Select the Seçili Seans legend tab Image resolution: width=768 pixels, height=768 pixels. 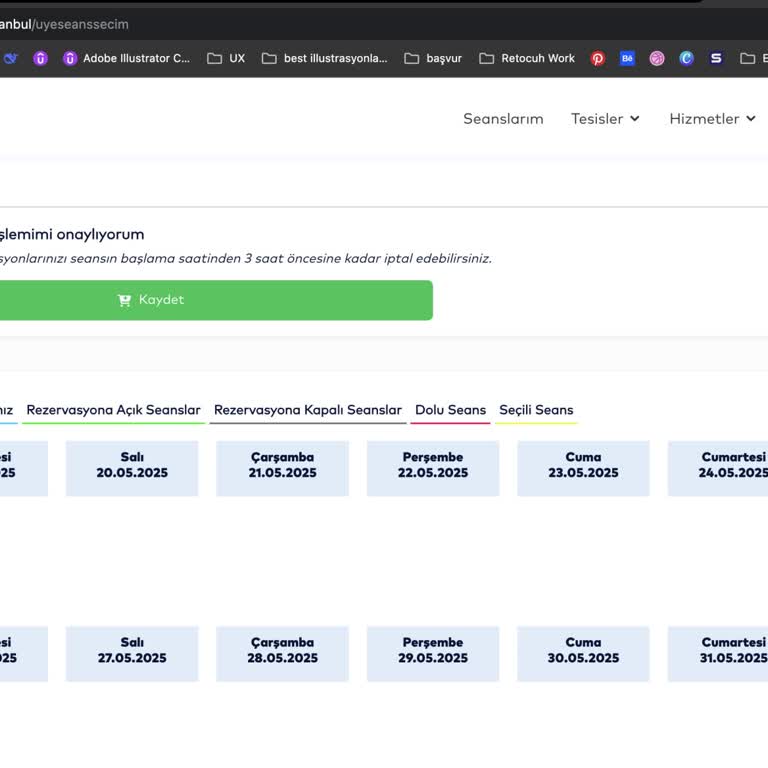(x=536, y=410)
